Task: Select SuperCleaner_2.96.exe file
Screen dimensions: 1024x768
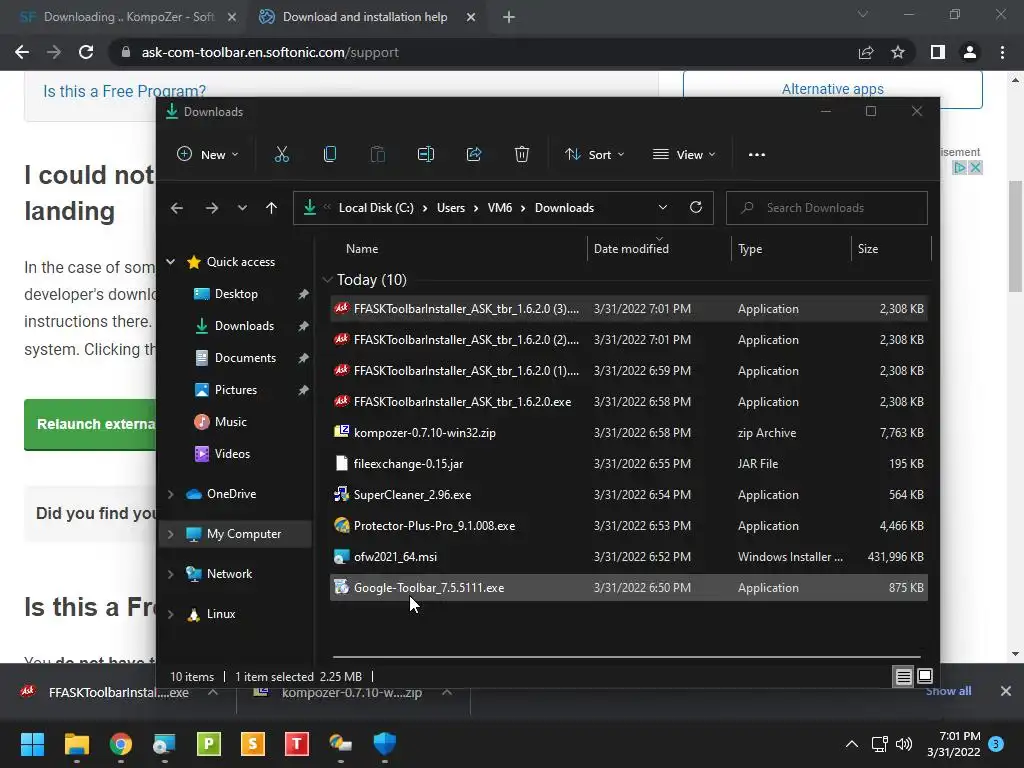Action: pyautogui.click(x=628, y=494)
